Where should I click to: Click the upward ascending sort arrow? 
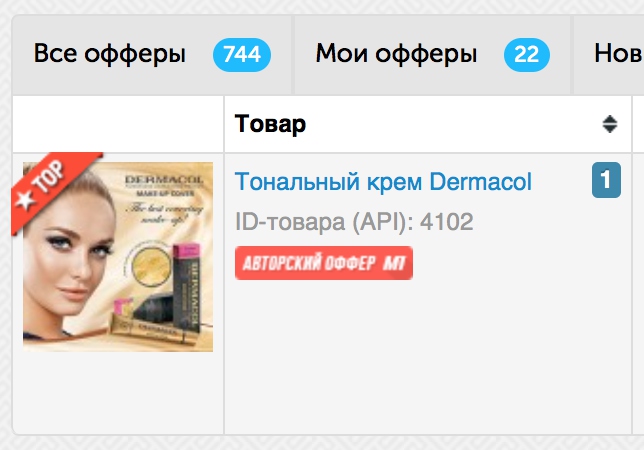(x=610, y=119)
